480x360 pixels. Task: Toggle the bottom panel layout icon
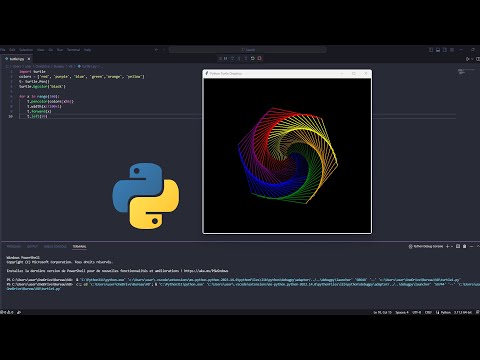(x=438, y=50)
